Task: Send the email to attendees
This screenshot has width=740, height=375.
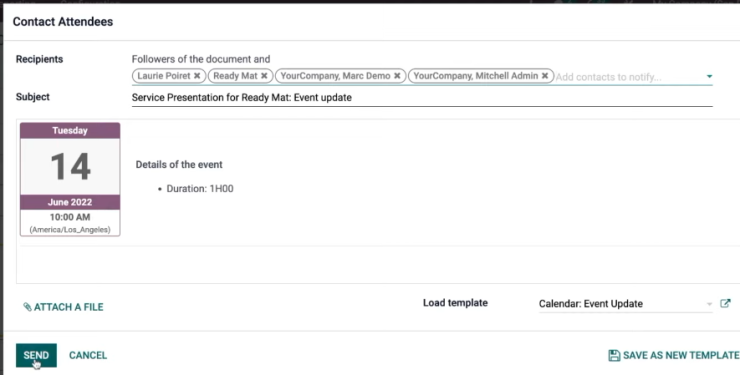Action: 36,355
